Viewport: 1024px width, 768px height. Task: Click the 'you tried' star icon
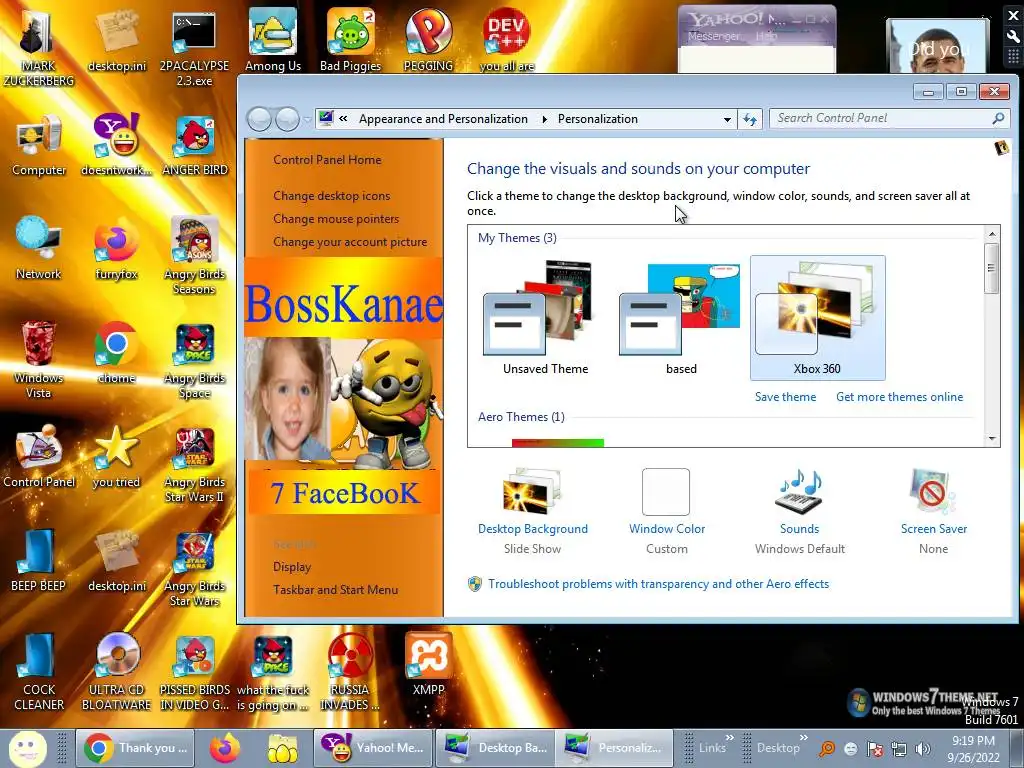point(116,456)
